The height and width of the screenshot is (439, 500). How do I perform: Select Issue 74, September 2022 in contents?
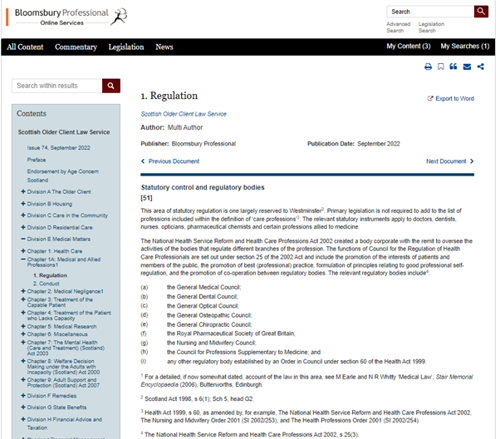click(x=59, y=148)
